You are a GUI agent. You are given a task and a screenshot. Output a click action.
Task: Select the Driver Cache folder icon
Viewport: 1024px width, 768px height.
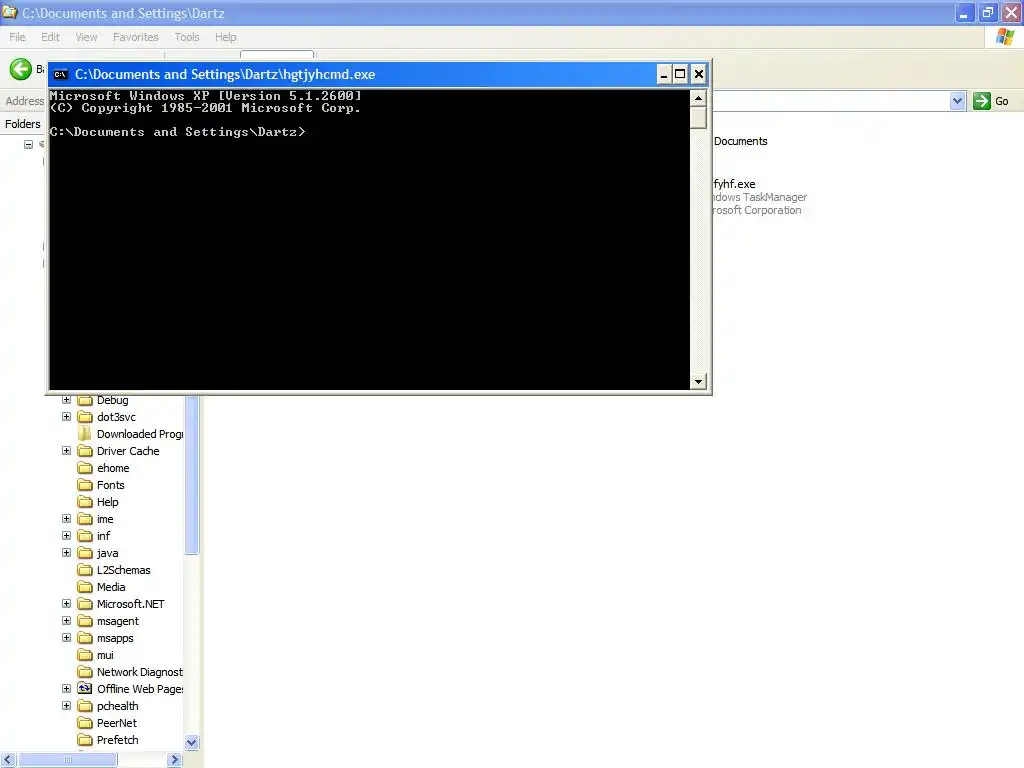coord(85,451)
